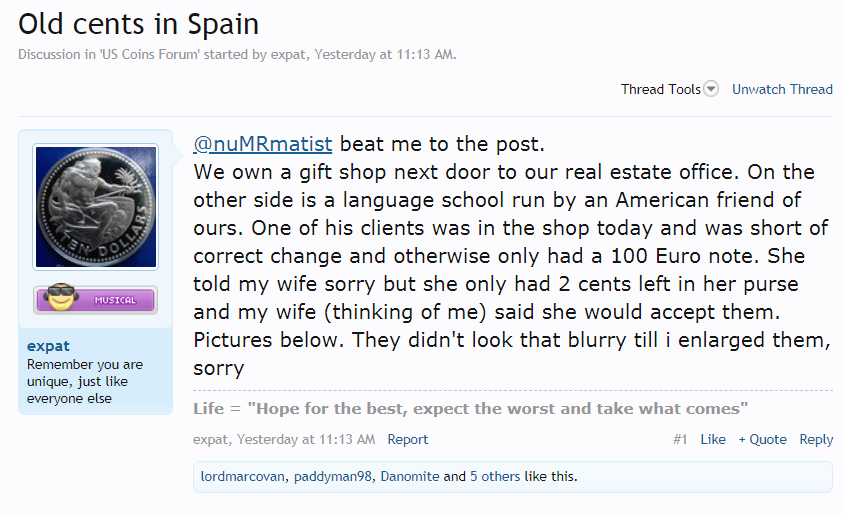Open expat username in the sidebar
The height and width of the screenshot is (514, 845).
click(x=49, y=346)
